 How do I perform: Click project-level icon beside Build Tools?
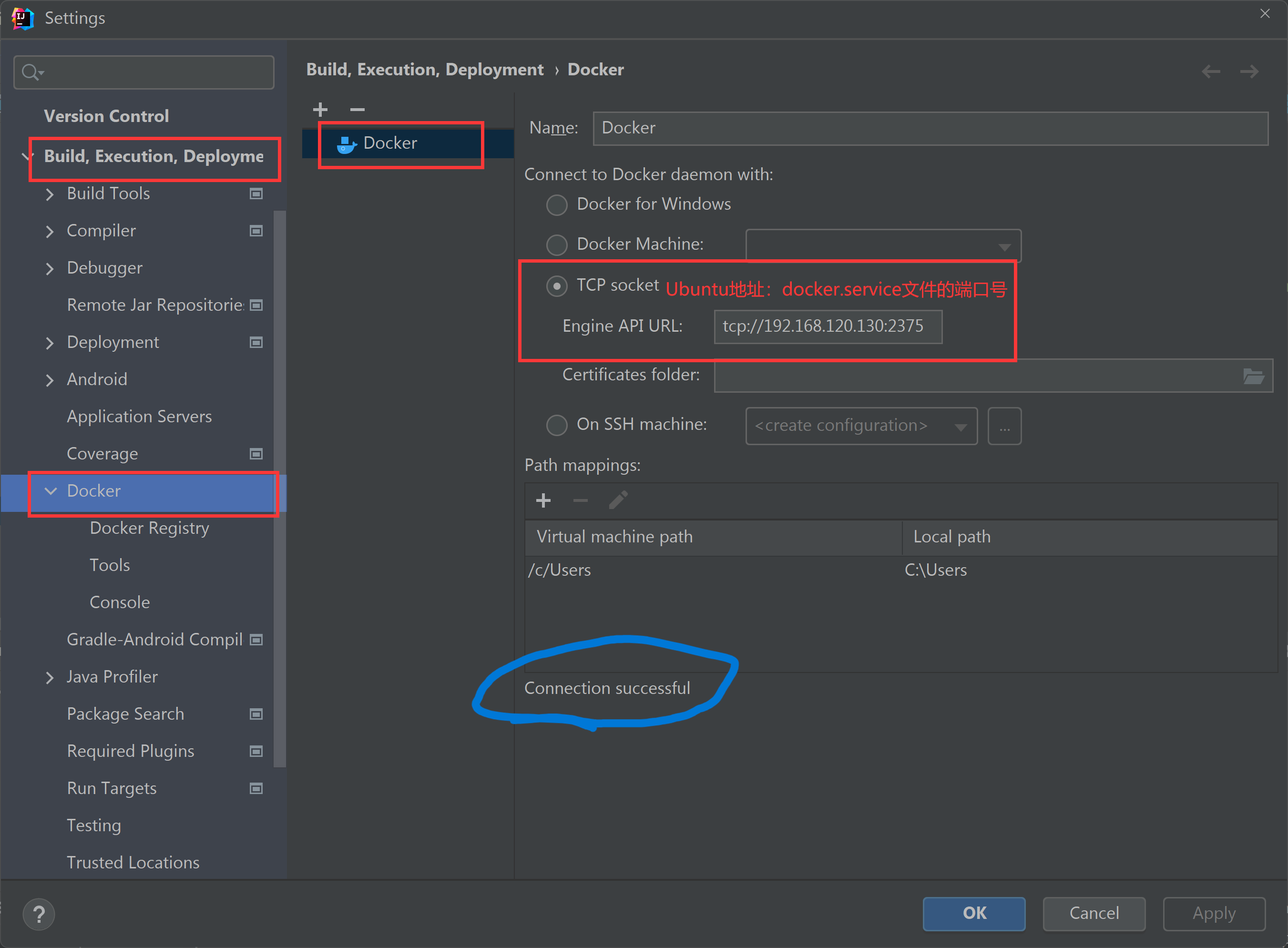point(256,194)
